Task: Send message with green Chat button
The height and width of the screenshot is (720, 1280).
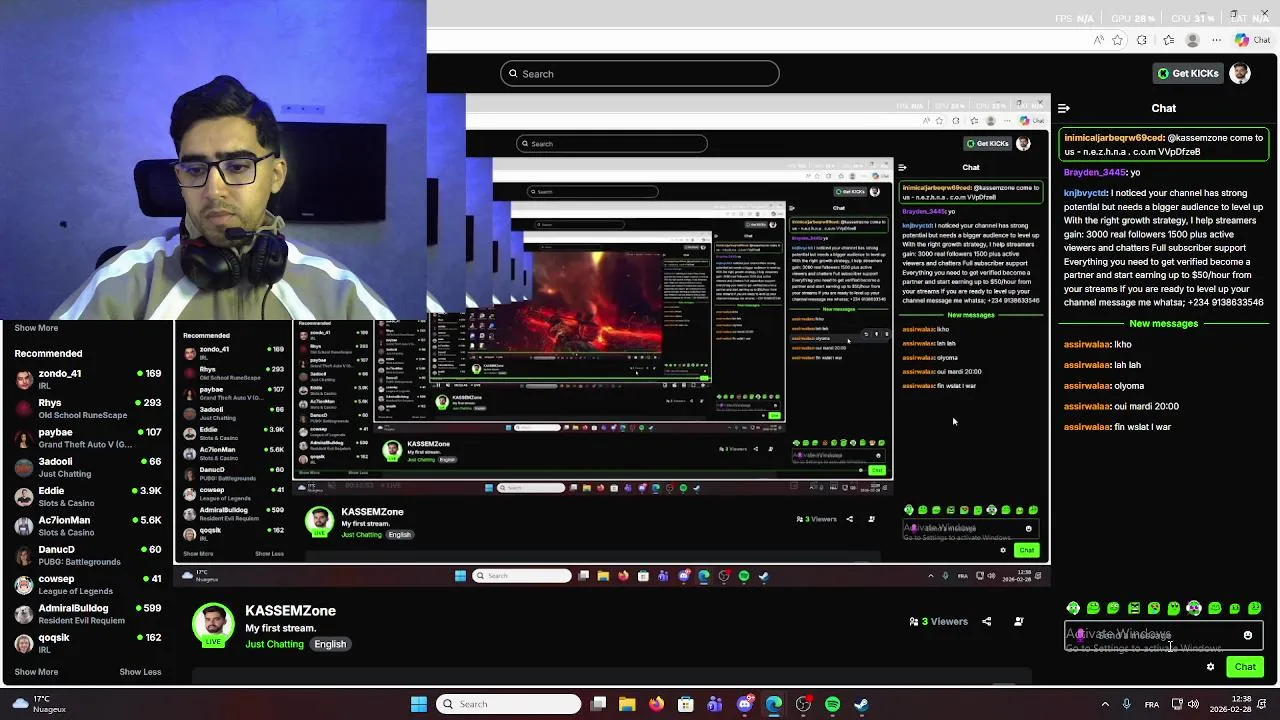Action: (x=1245, y=667)
